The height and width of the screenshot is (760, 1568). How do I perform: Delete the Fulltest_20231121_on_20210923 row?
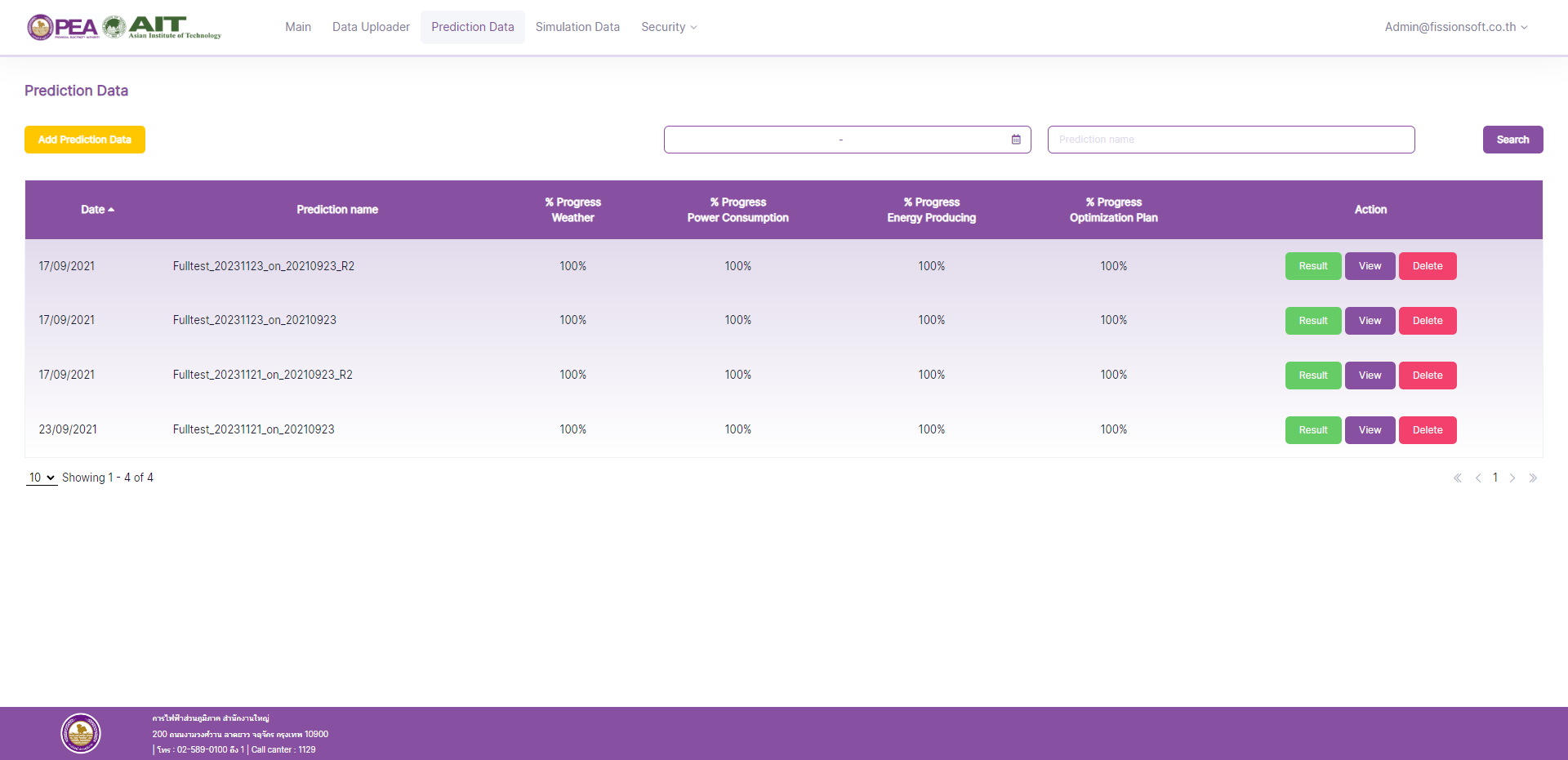click(x=1428, y=430)
